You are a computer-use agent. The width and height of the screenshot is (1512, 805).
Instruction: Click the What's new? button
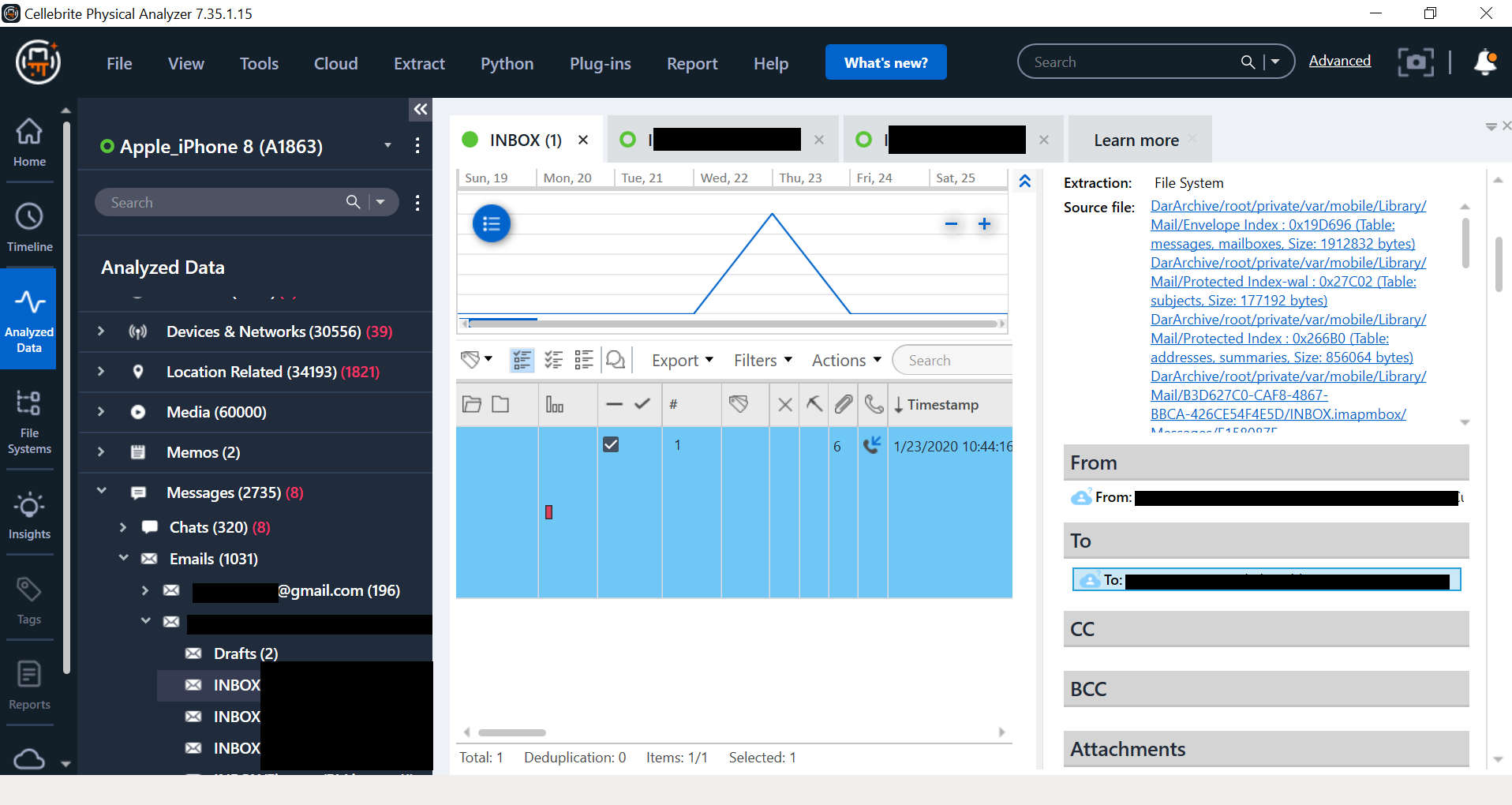(x=885, y=62)
